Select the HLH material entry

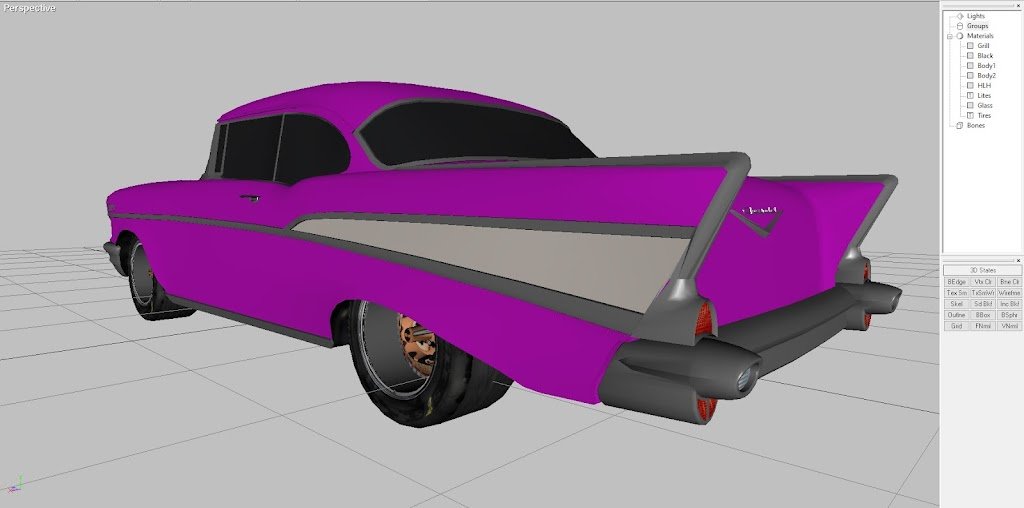[984, 86]
